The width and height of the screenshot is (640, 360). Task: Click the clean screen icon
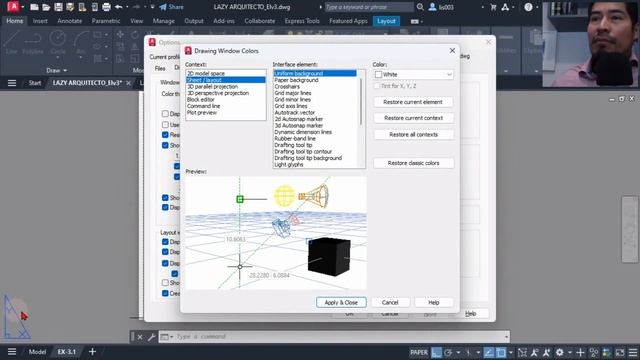620,352
